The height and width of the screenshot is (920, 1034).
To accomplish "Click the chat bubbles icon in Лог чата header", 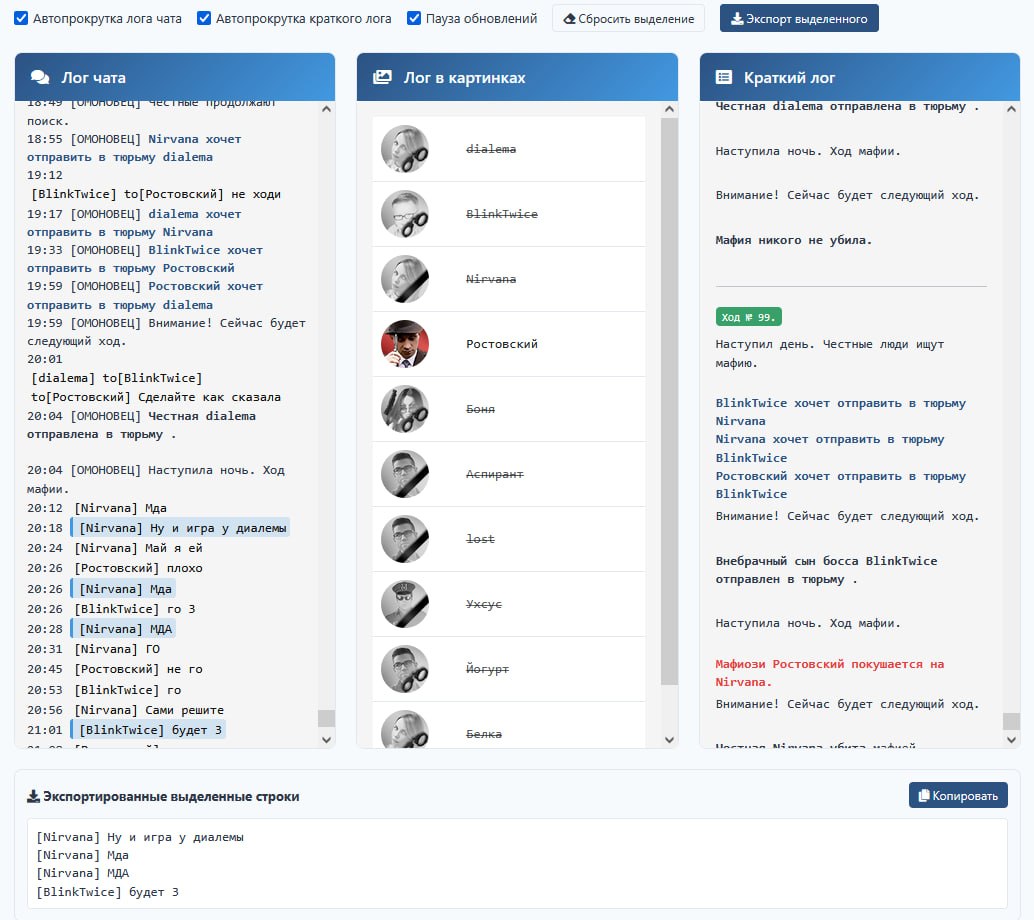I will [40, 78].
